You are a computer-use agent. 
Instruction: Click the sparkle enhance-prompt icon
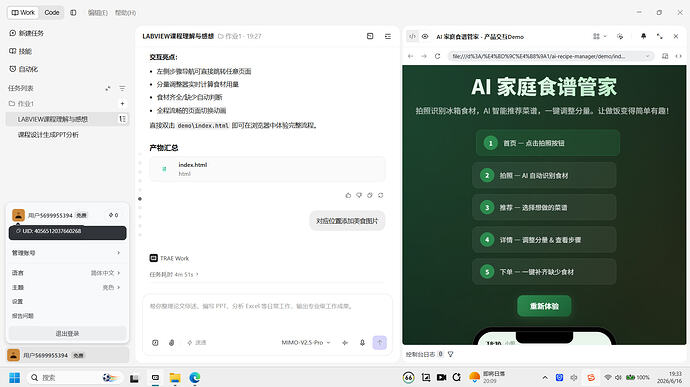[x=345, y=343]
